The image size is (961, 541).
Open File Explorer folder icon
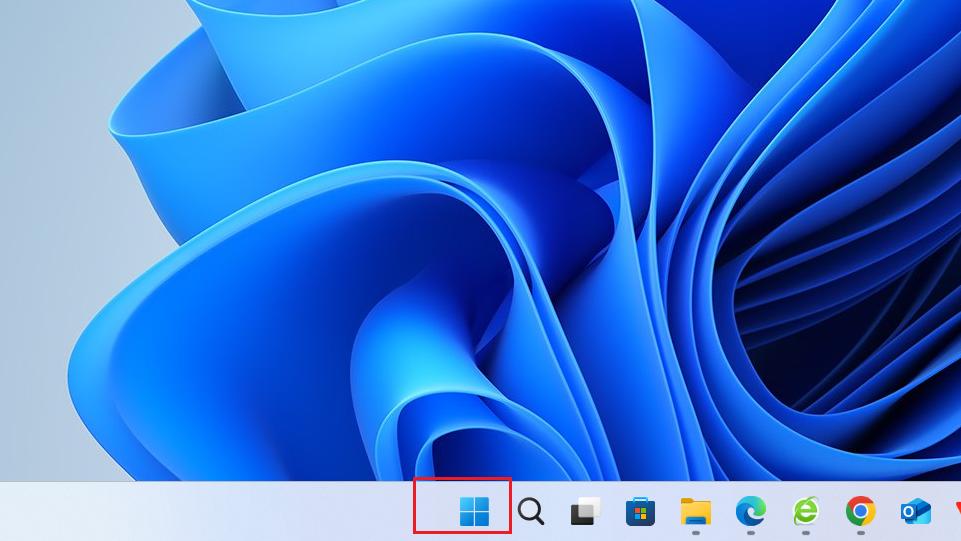pyautogui.click(x=696, y=511)
